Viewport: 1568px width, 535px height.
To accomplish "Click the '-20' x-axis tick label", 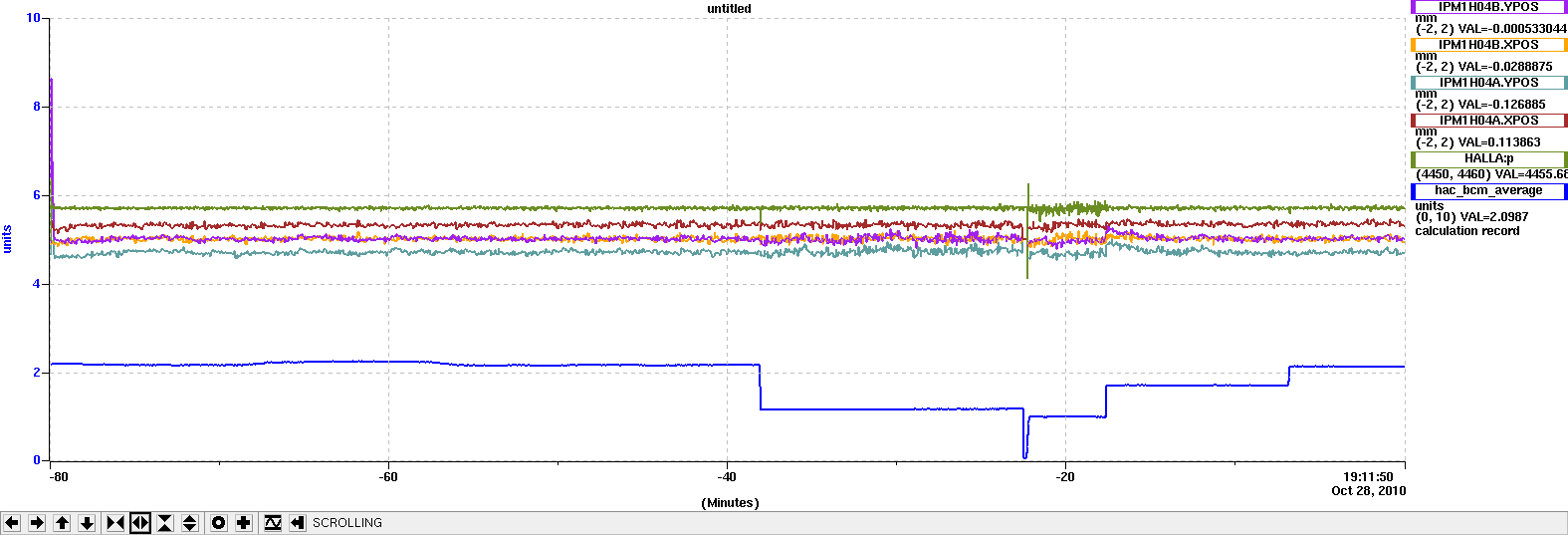I will coord(1065,477).
